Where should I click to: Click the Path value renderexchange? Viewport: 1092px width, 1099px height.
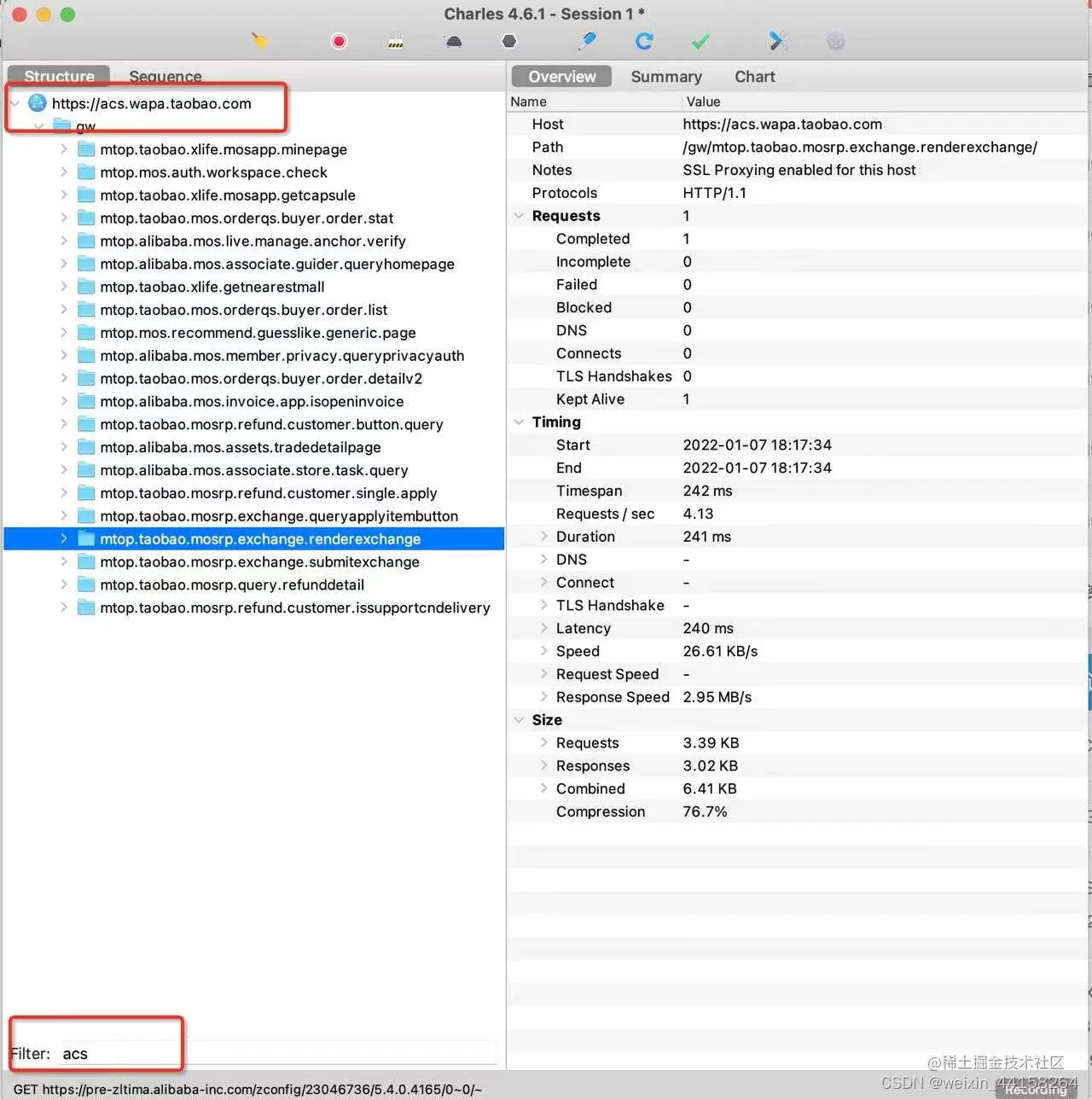[x=860, y=147]
